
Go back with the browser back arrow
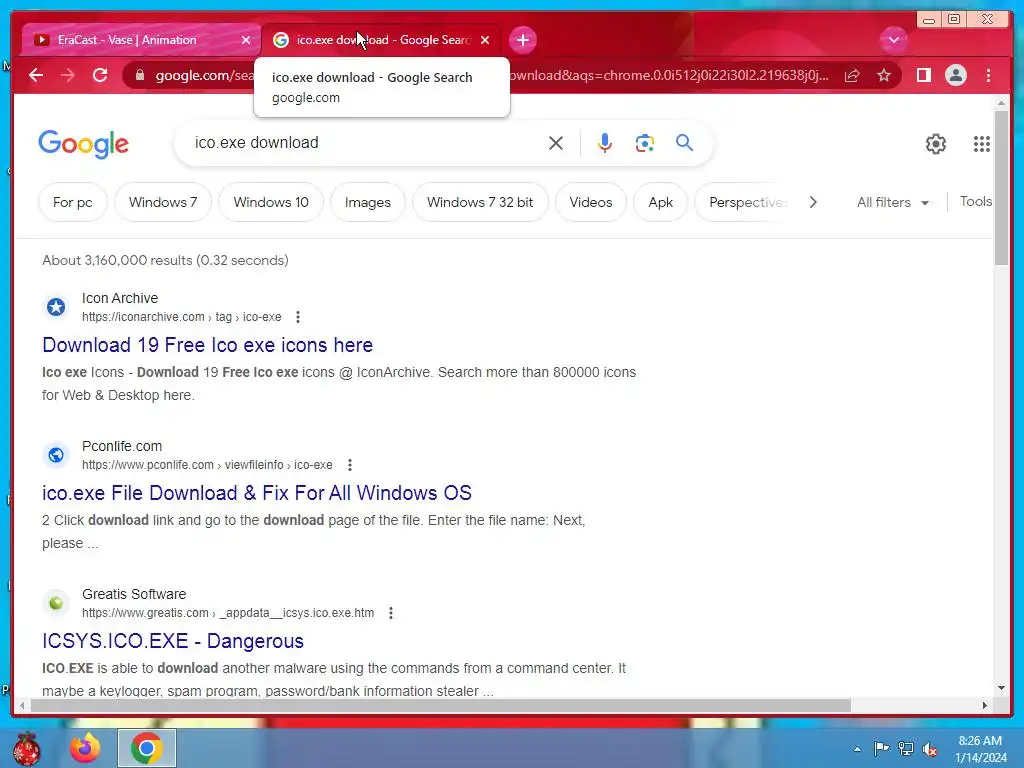36,75
